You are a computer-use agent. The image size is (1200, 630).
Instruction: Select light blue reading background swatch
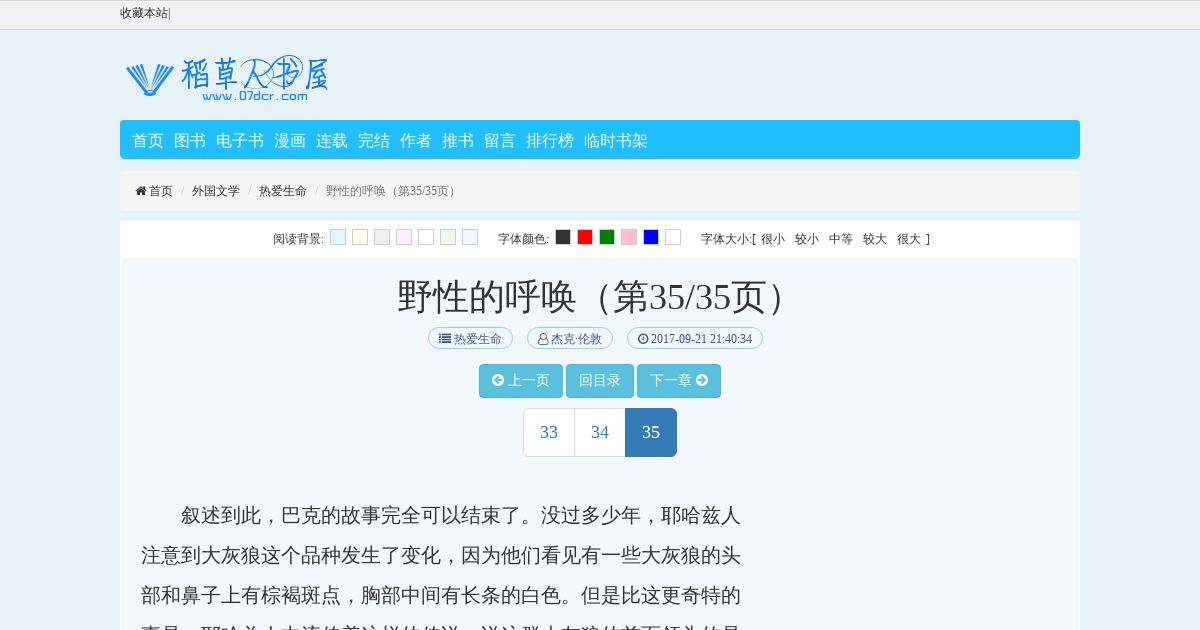pyautogui.click(x=338, y=237)
